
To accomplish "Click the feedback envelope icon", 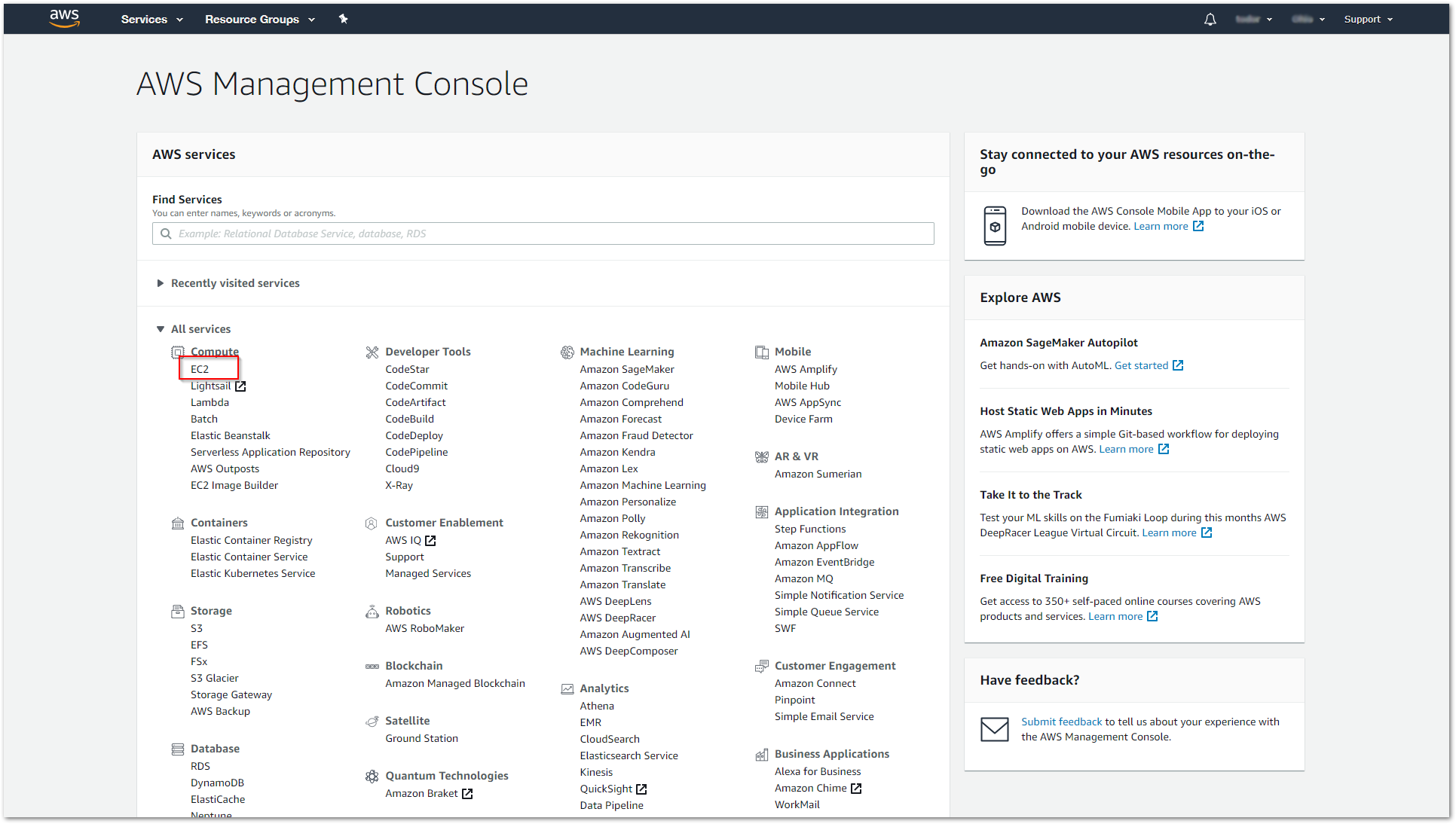I will pos(995,729).
